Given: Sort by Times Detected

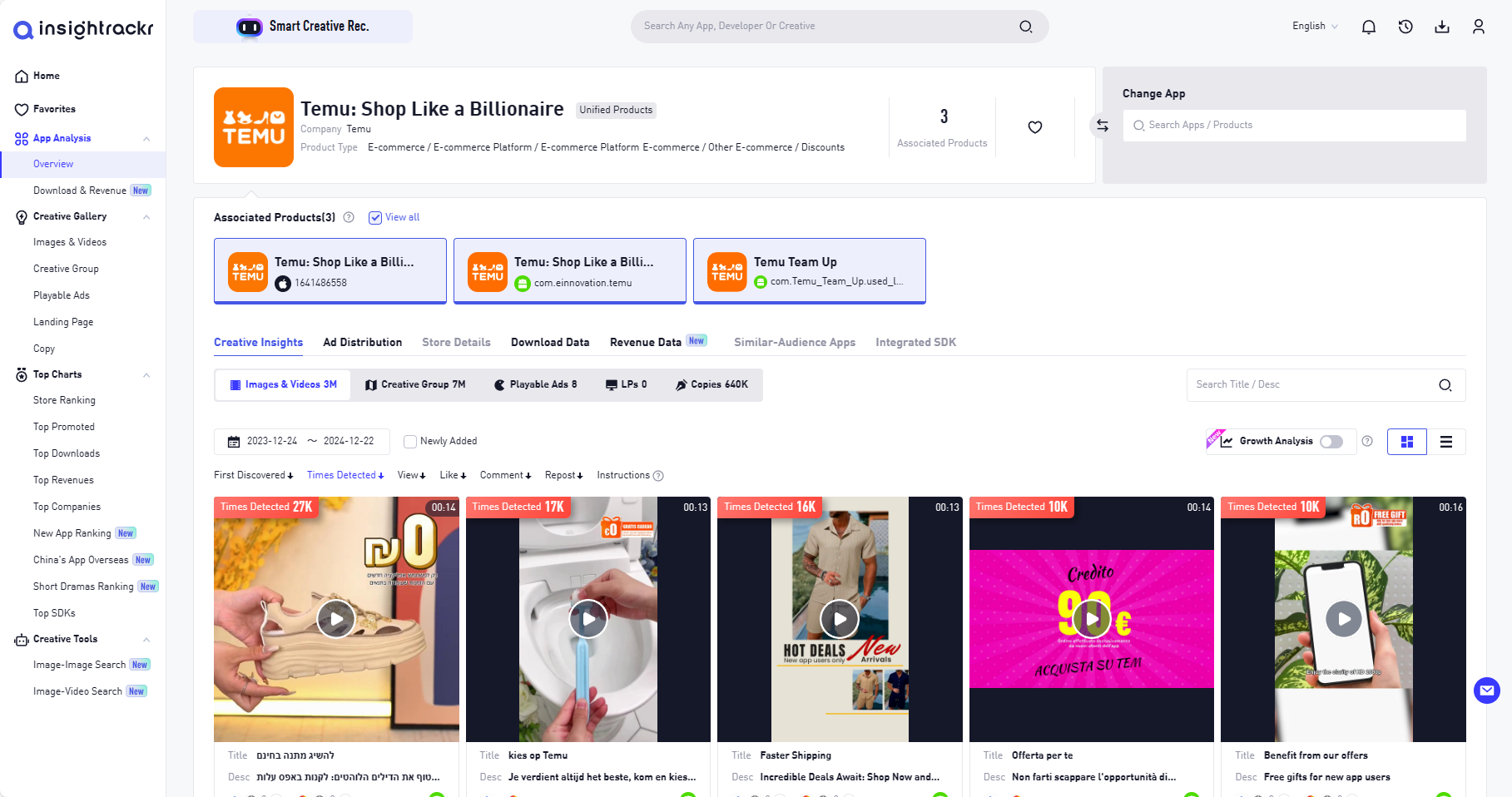Looking at the screenshot, I should click(x=345, y=476).
